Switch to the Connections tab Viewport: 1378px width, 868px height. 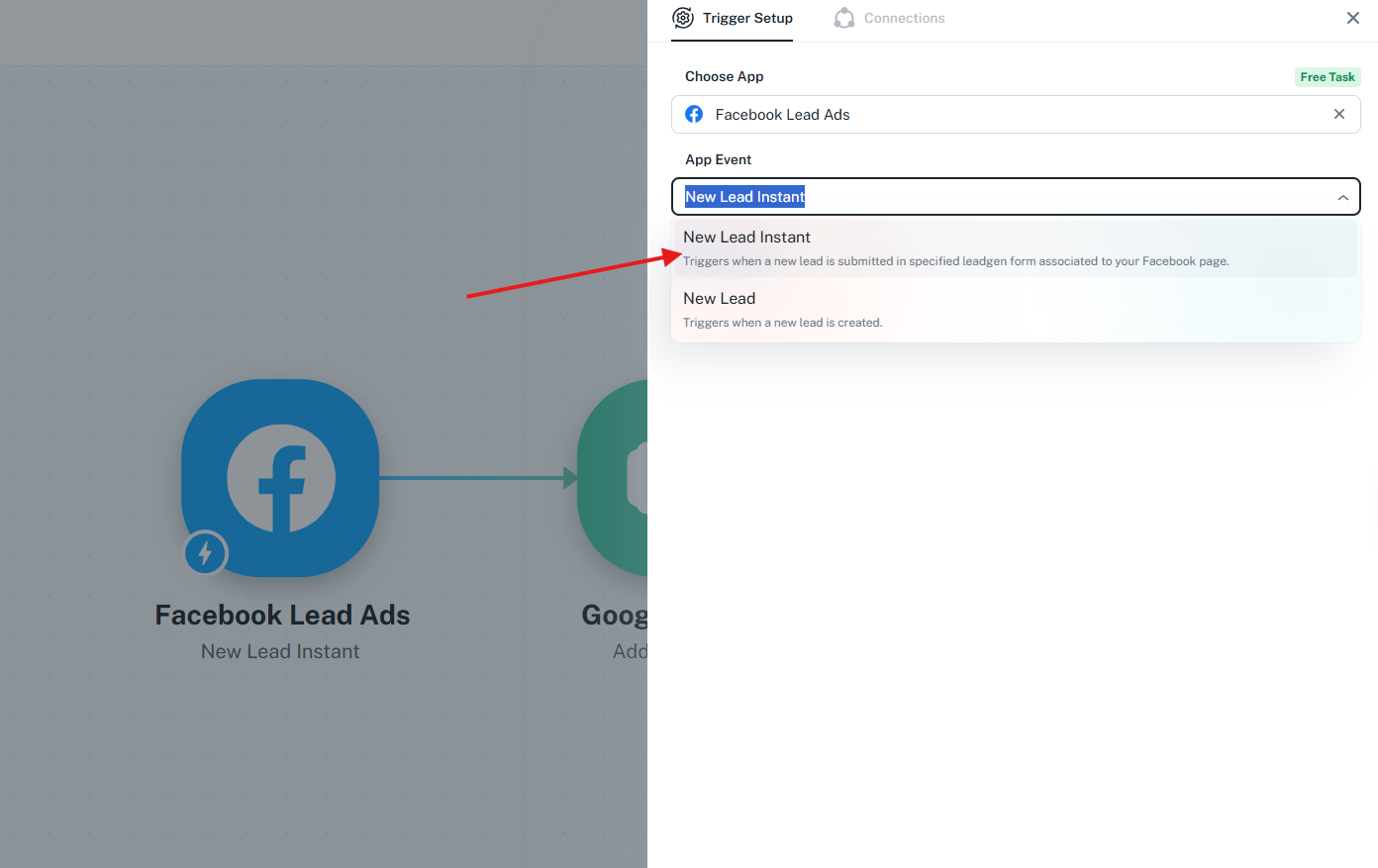tap(890, 18)
